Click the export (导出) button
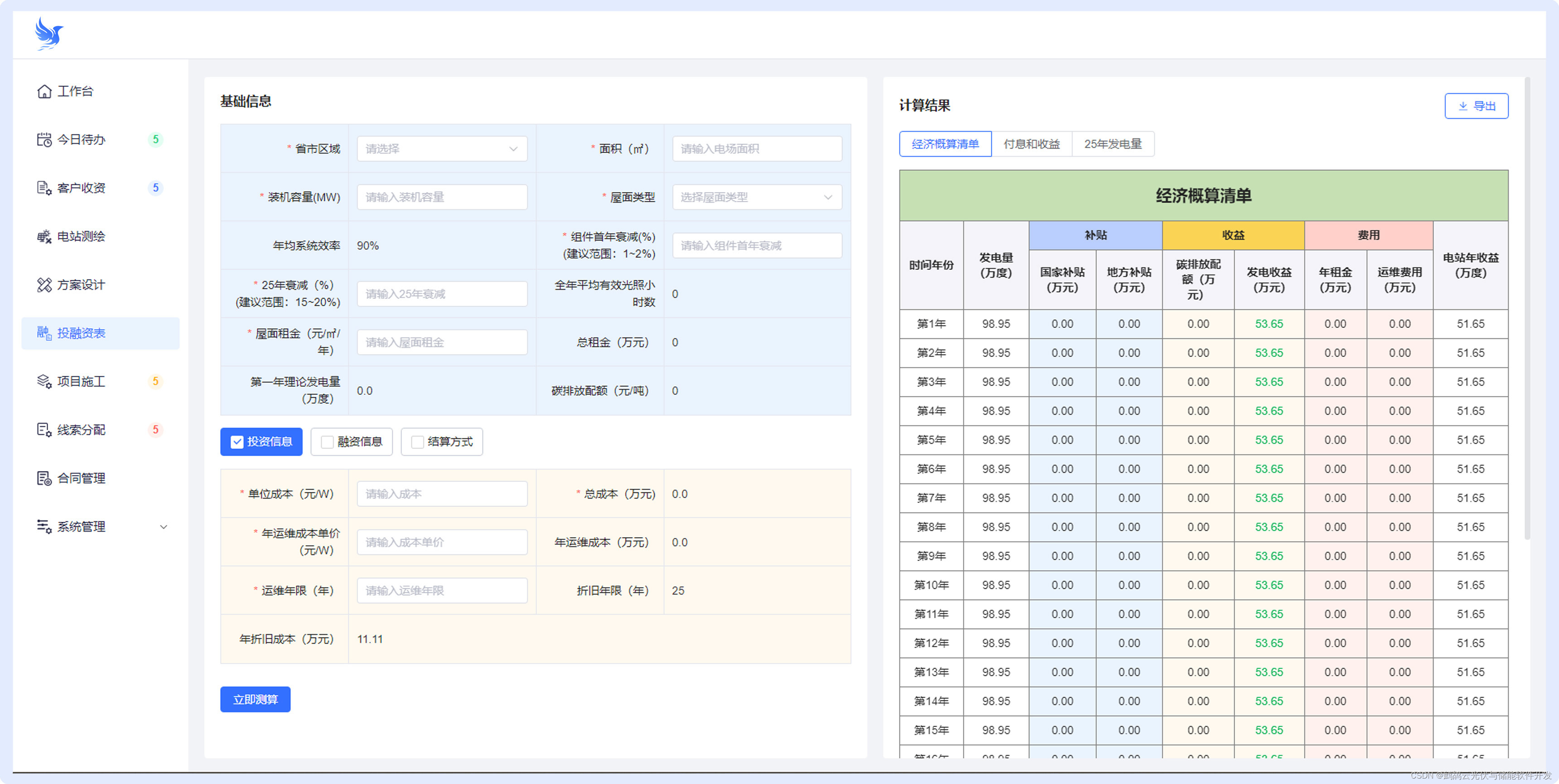This screenshot has height=784, width=1559. tap(1476, 106)
